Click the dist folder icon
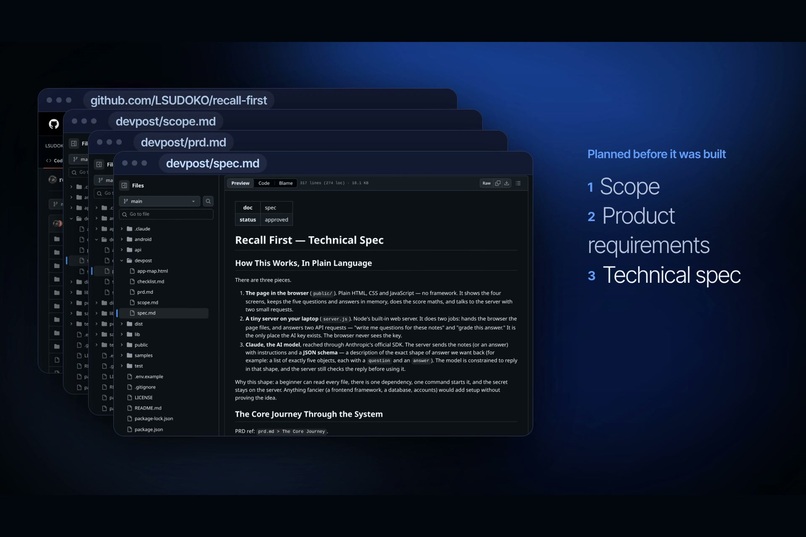Screen dimensions: 806x537 [130, 324]
